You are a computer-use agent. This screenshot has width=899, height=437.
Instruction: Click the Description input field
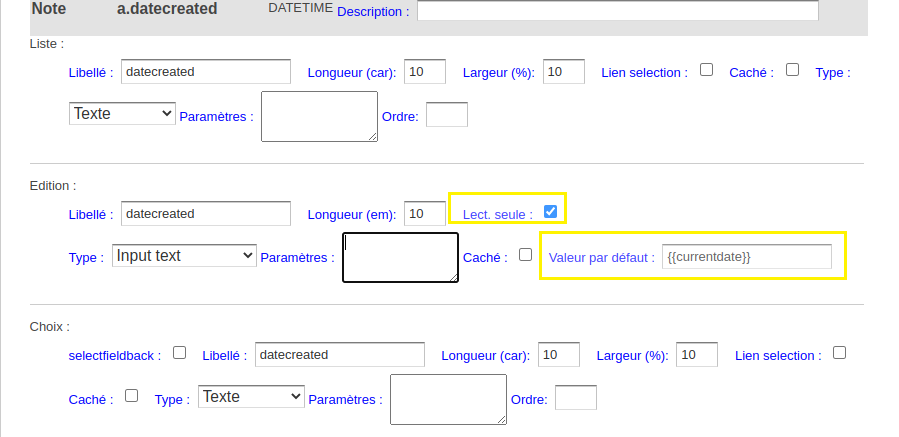click(x=617, y=10)
